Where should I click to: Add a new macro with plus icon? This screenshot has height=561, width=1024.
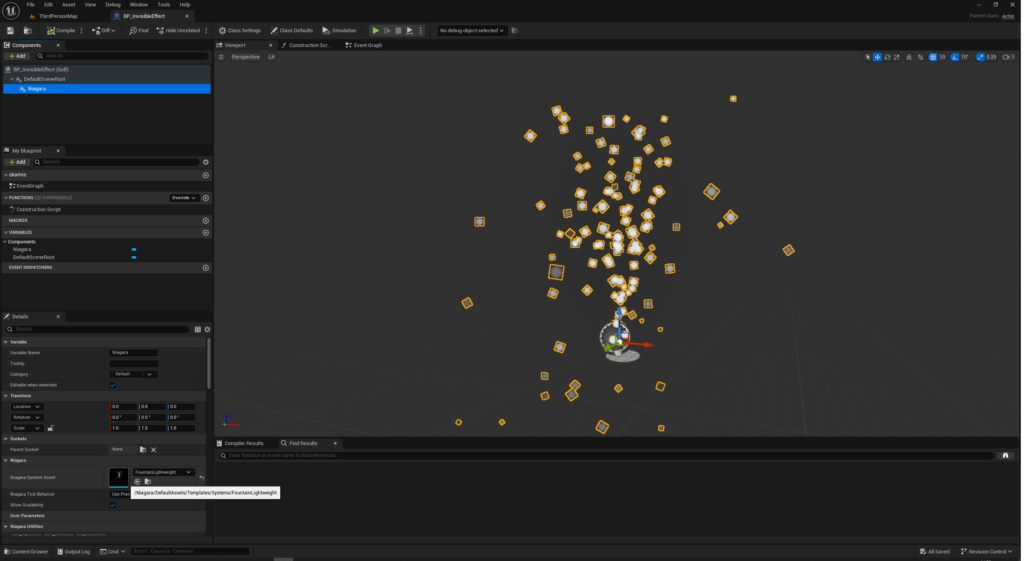(x=206, y=221)
